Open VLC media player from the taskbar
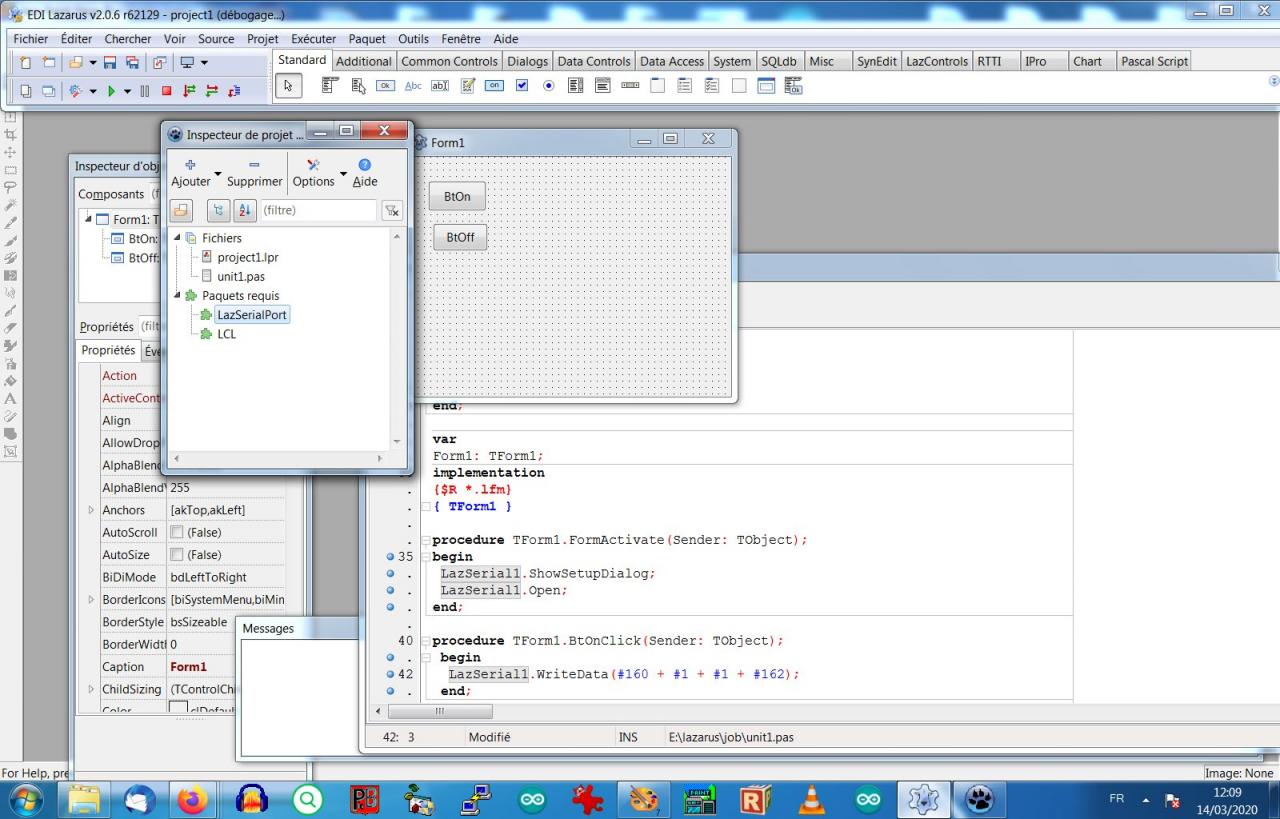The height and width of the screenshot is (819, 1280). click(812, 800)
